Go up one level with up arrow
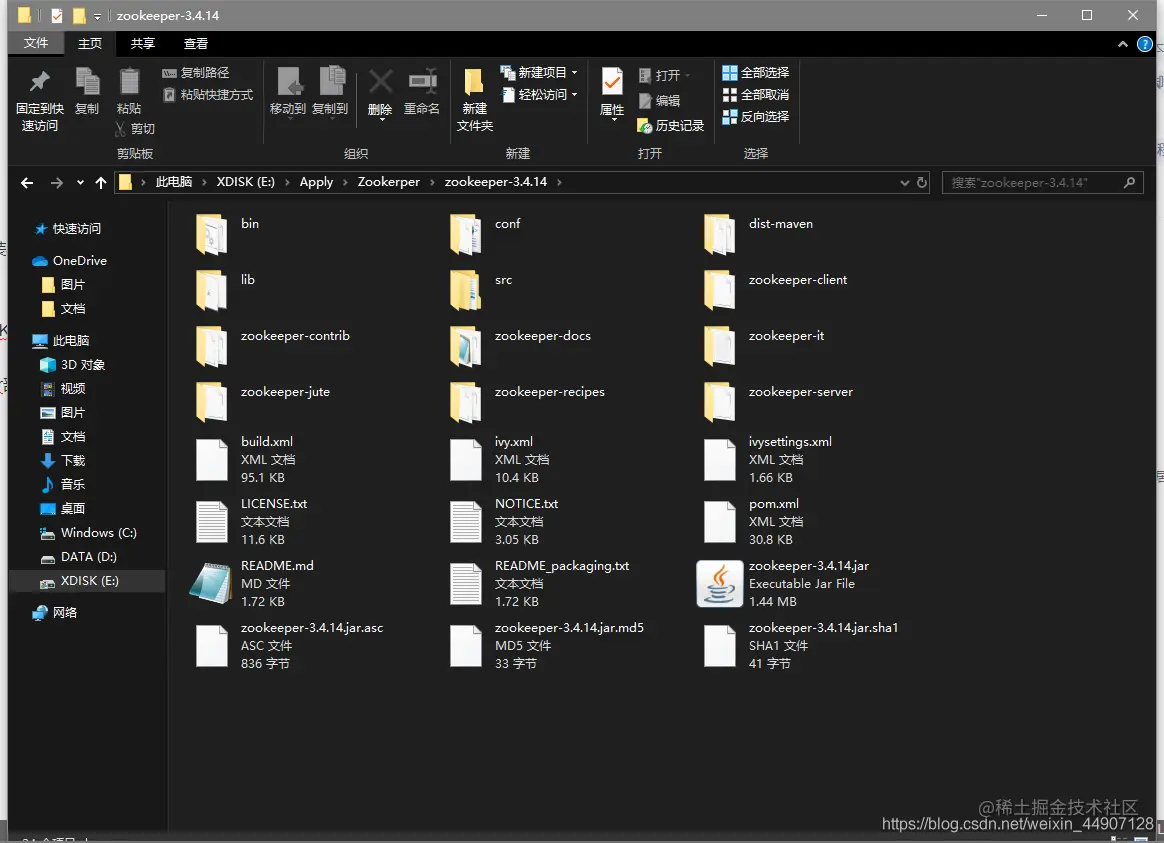This screenshot has width=1164, height=843. tap(101, 183)
